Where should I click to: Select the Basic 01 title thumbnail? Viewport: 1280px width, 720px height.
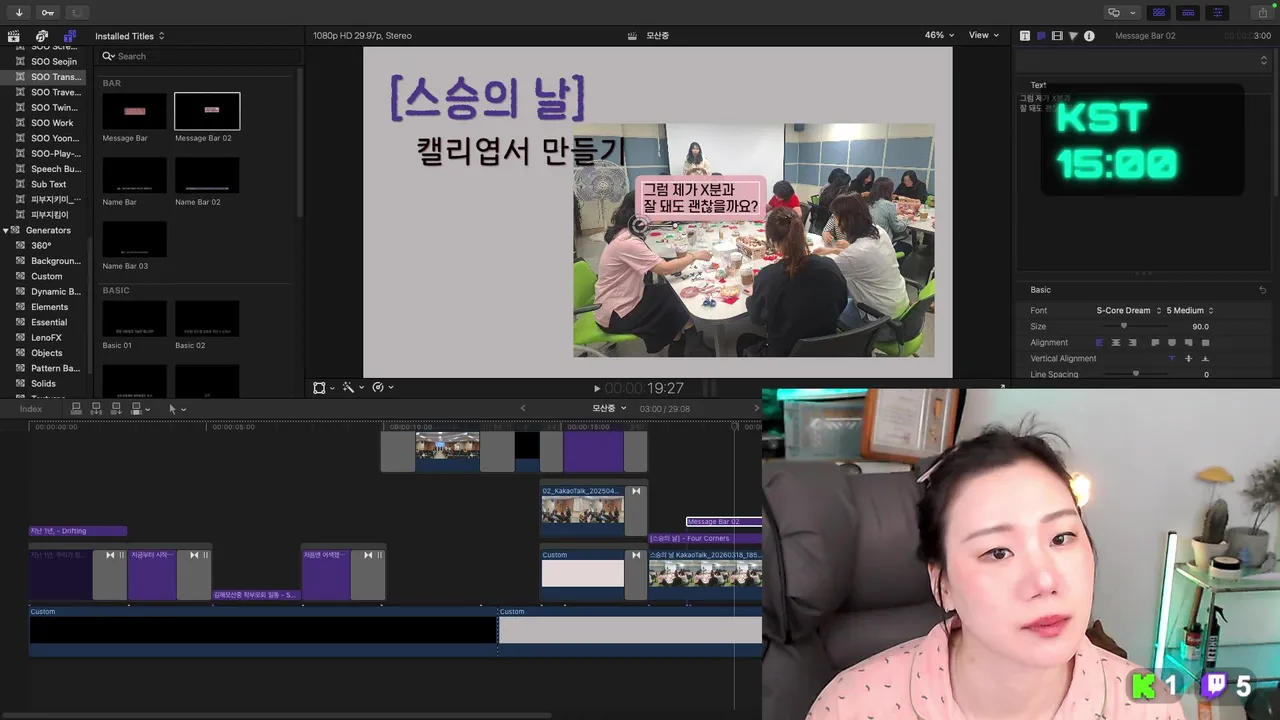click(x=134, y=318)
